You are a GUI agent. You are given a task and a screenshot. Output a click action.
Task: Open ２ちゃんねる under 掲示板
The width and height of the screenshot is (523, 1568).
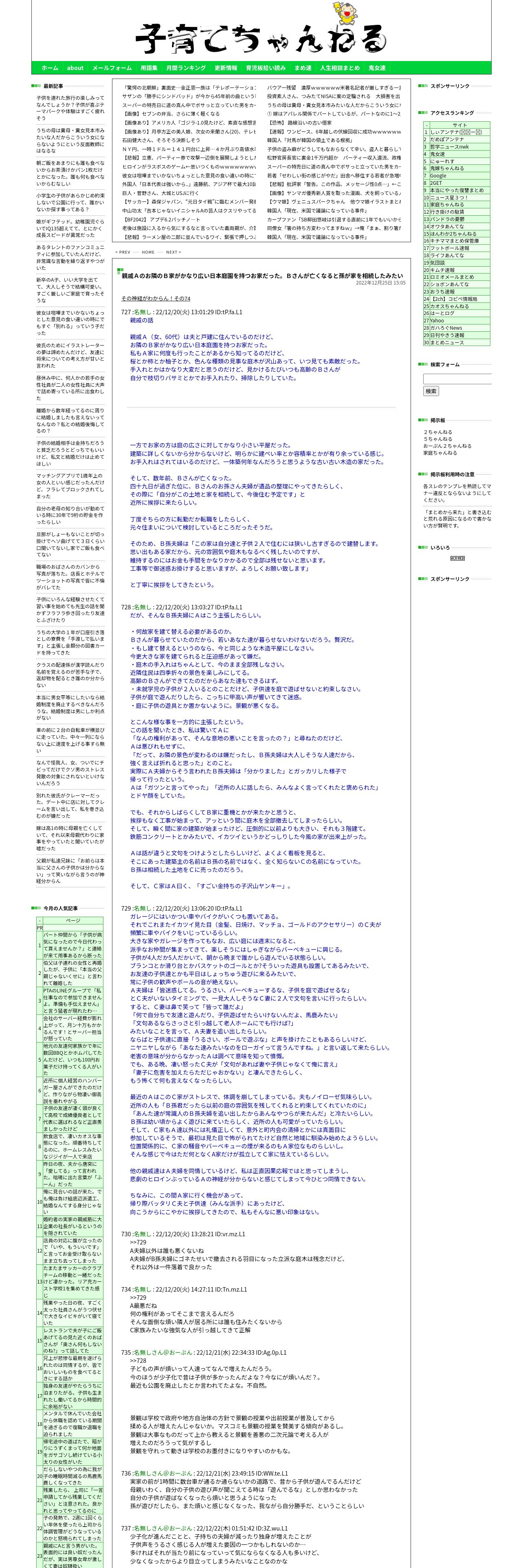438,432
